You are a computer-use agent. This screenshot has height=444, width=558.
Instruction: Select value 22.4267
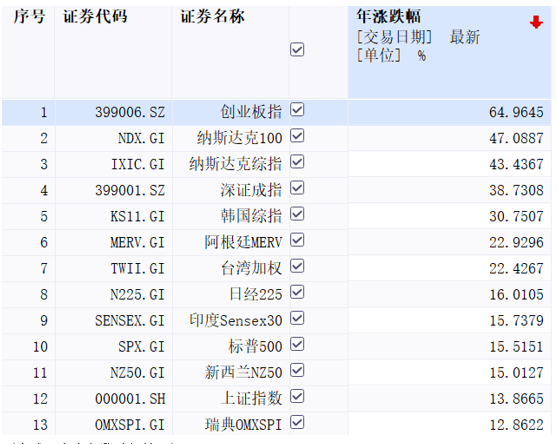click(x=516, y=269)
